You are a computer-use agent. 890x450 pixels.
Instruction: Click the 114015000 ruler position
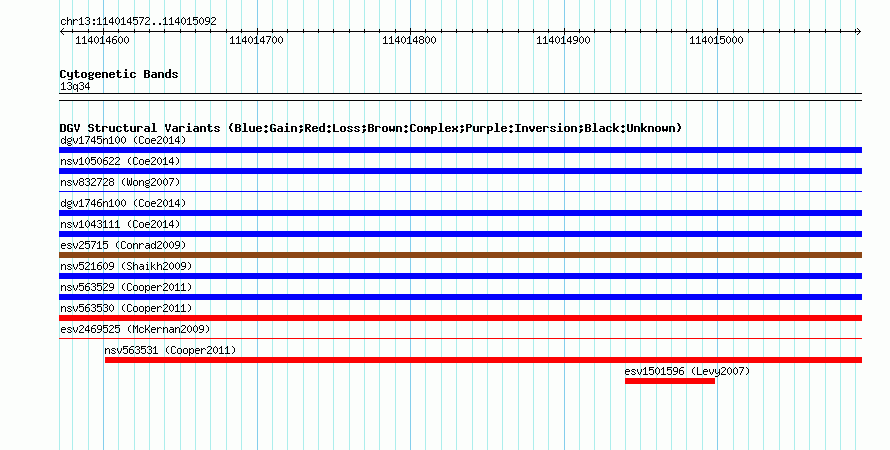pyautogui.click(x=716, y=40)
